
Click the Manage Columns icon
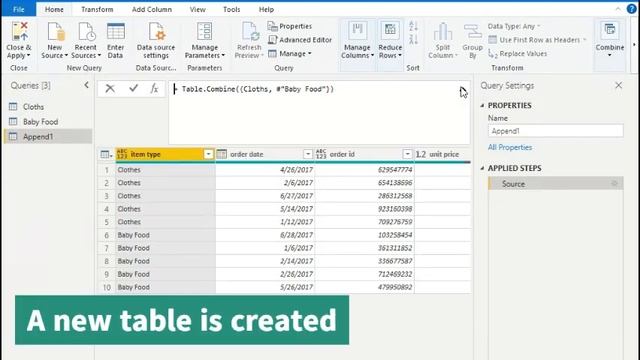click(x=357, y=31)
